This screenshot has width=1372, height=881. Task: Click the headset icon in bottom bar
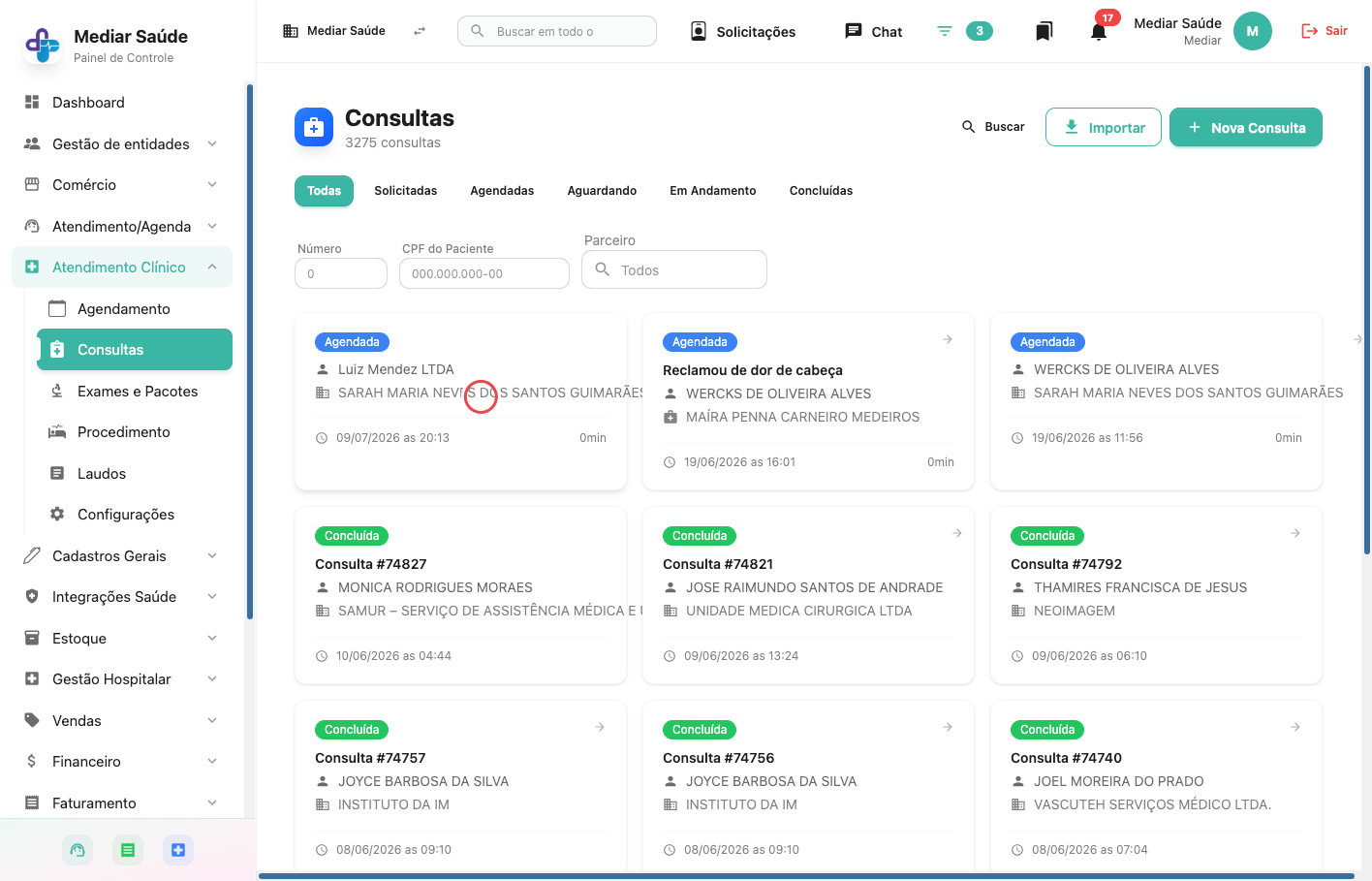pyautogui.click(x=78, y=850)
